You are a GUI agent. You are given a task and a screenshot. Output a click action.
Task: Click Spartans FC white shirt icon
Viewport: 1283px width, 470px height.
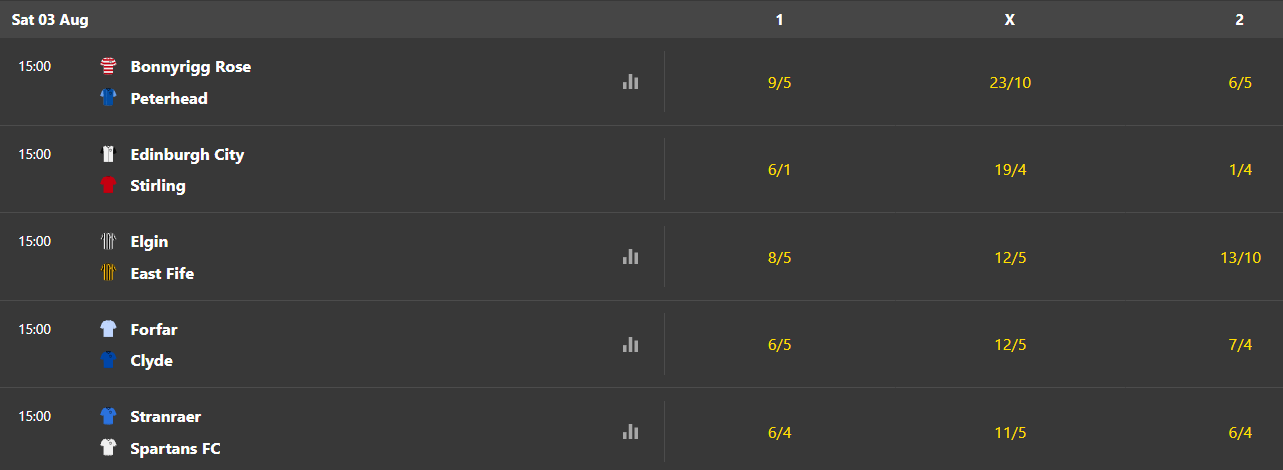108,448
